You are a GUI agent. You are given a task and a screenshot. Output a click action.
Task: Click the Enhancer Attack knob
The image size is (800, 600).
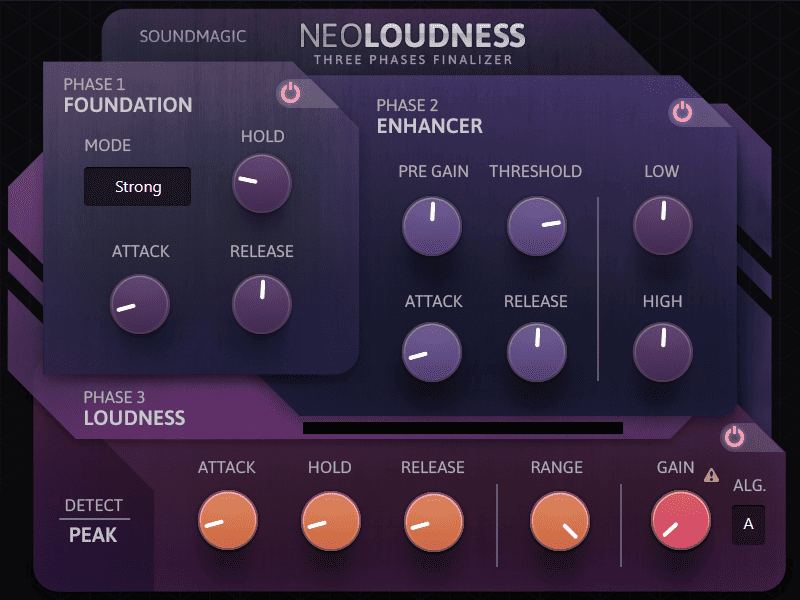coord(432,353)
